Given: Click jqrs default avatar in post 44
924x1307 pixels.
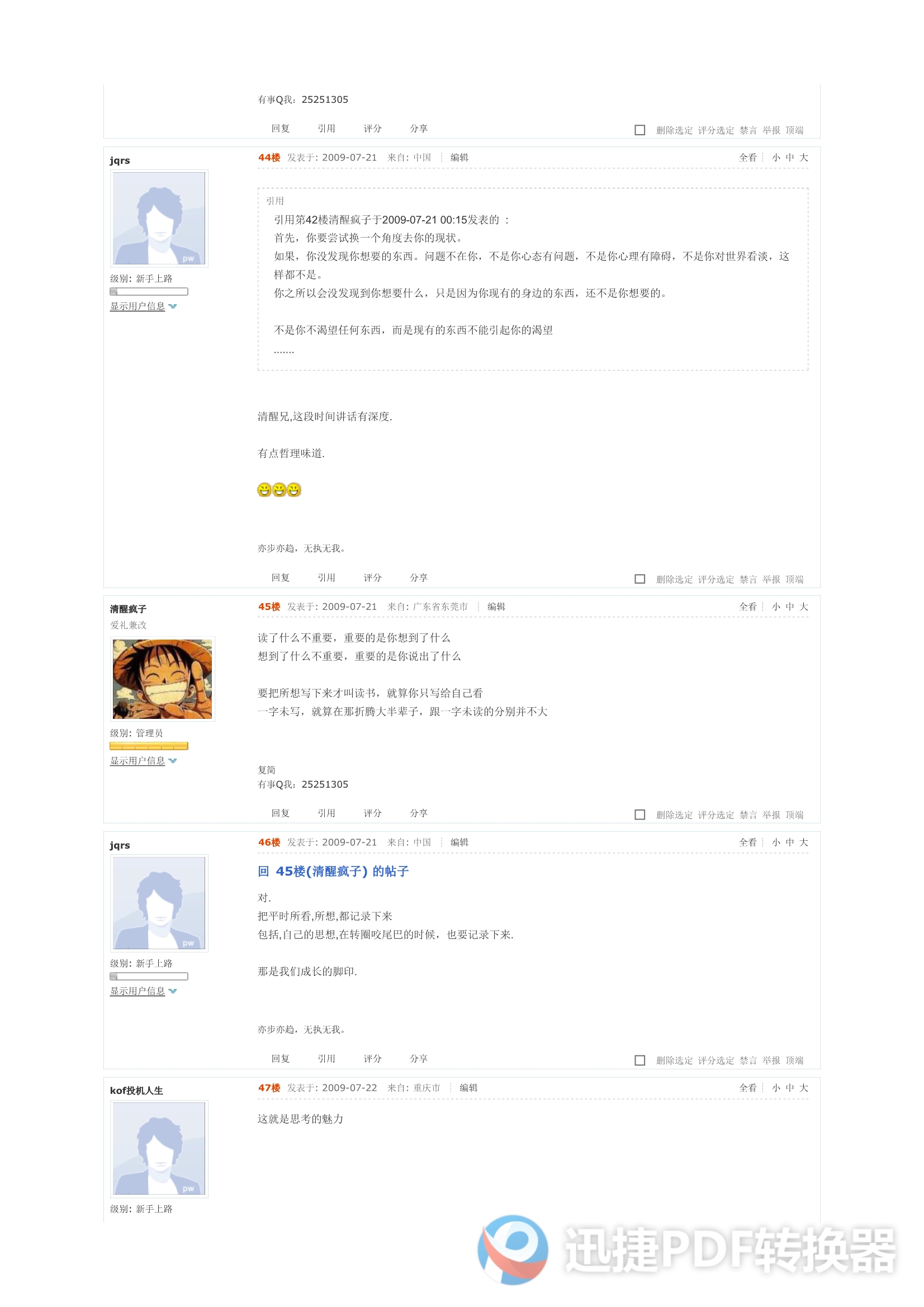Looking at the screenshot, I should (159, 219).
